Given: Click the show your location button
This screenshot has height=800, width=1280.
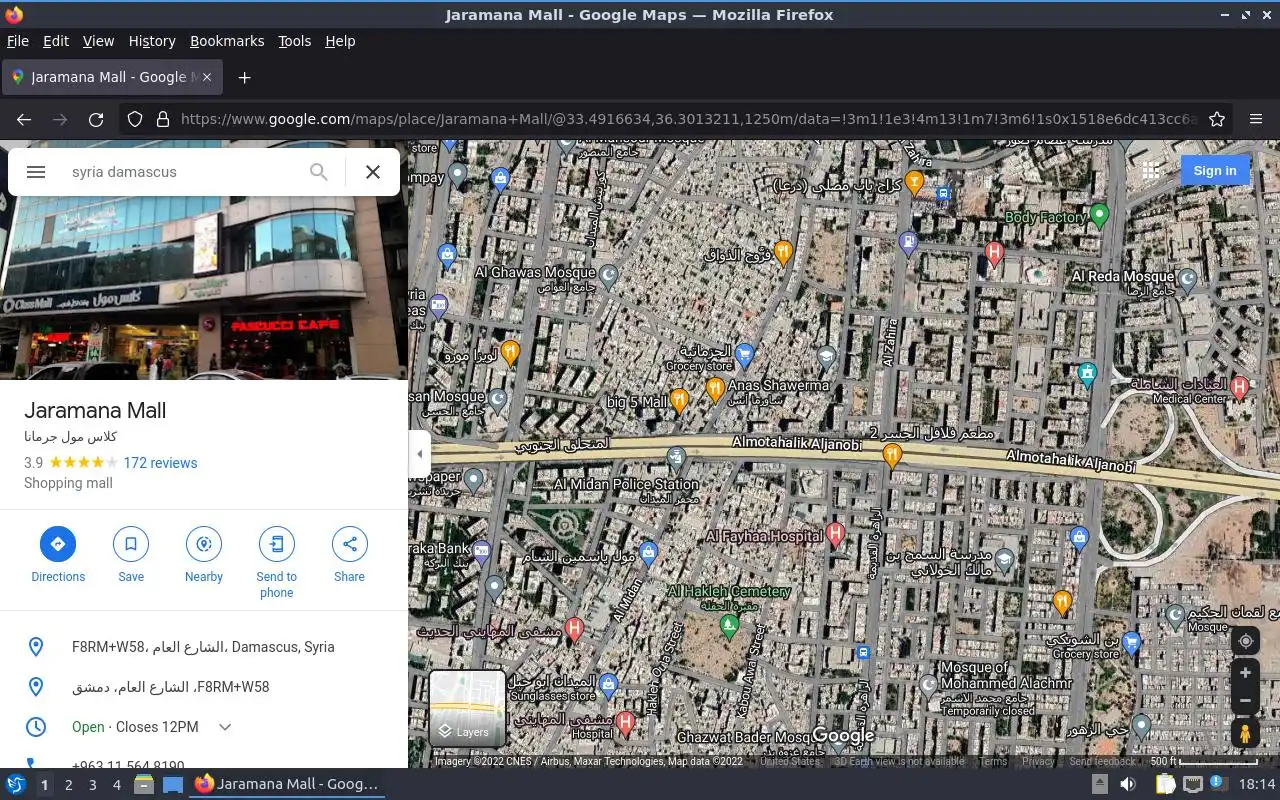Looking at the screenshot, I should 1245,641.
